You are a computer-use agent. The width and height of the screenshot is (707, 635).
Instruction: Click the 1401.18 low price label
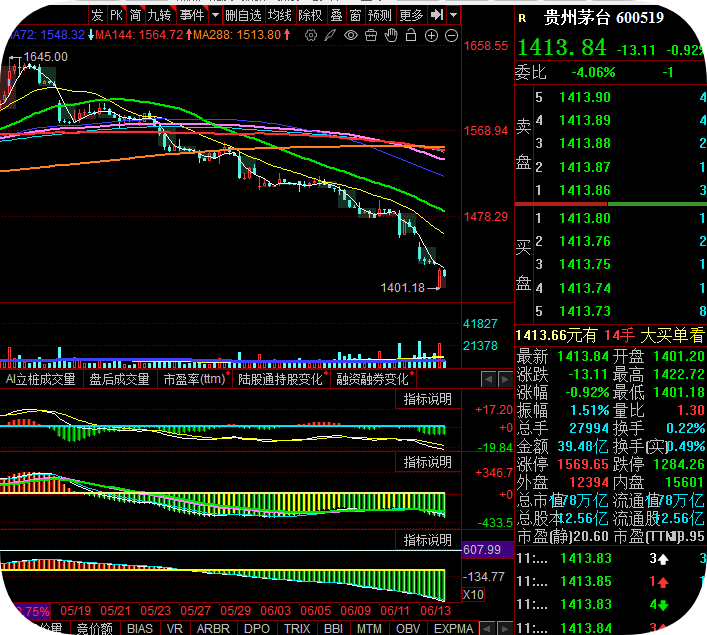(403, 288)
